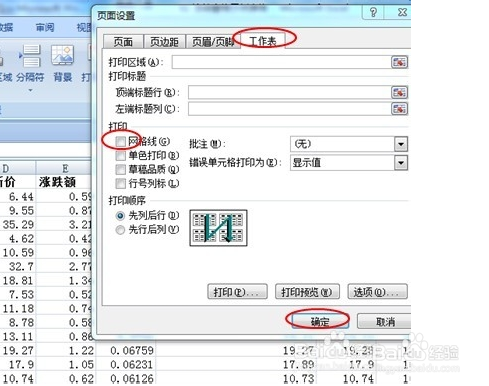
Task: Expand the 分隔符 dropdown arrow in ribbon
Action: [x=30, y=90]
